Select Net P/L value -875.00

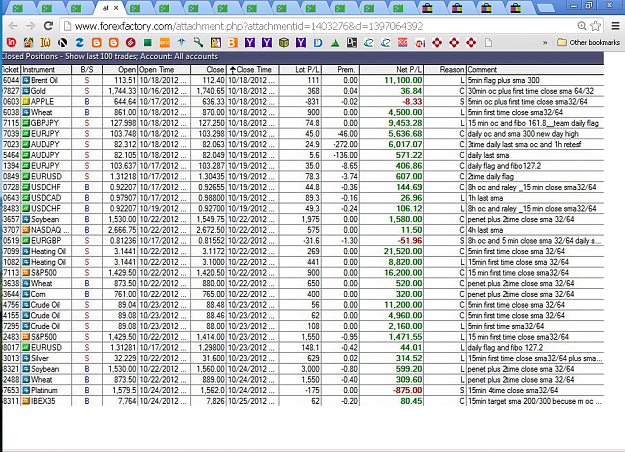pos(407,391)
